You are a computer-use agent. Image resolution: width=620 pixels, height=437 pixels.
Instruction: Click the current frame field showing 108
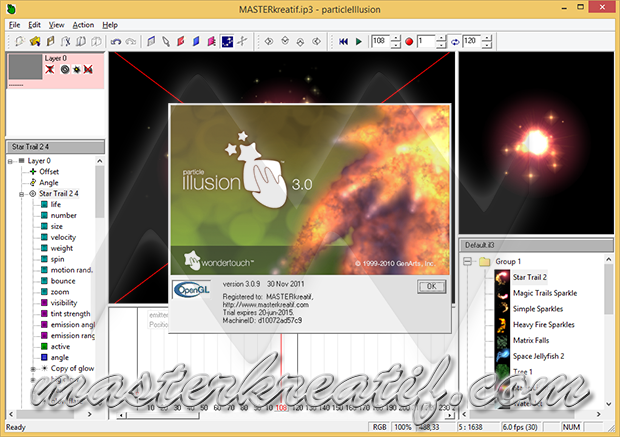380,41
